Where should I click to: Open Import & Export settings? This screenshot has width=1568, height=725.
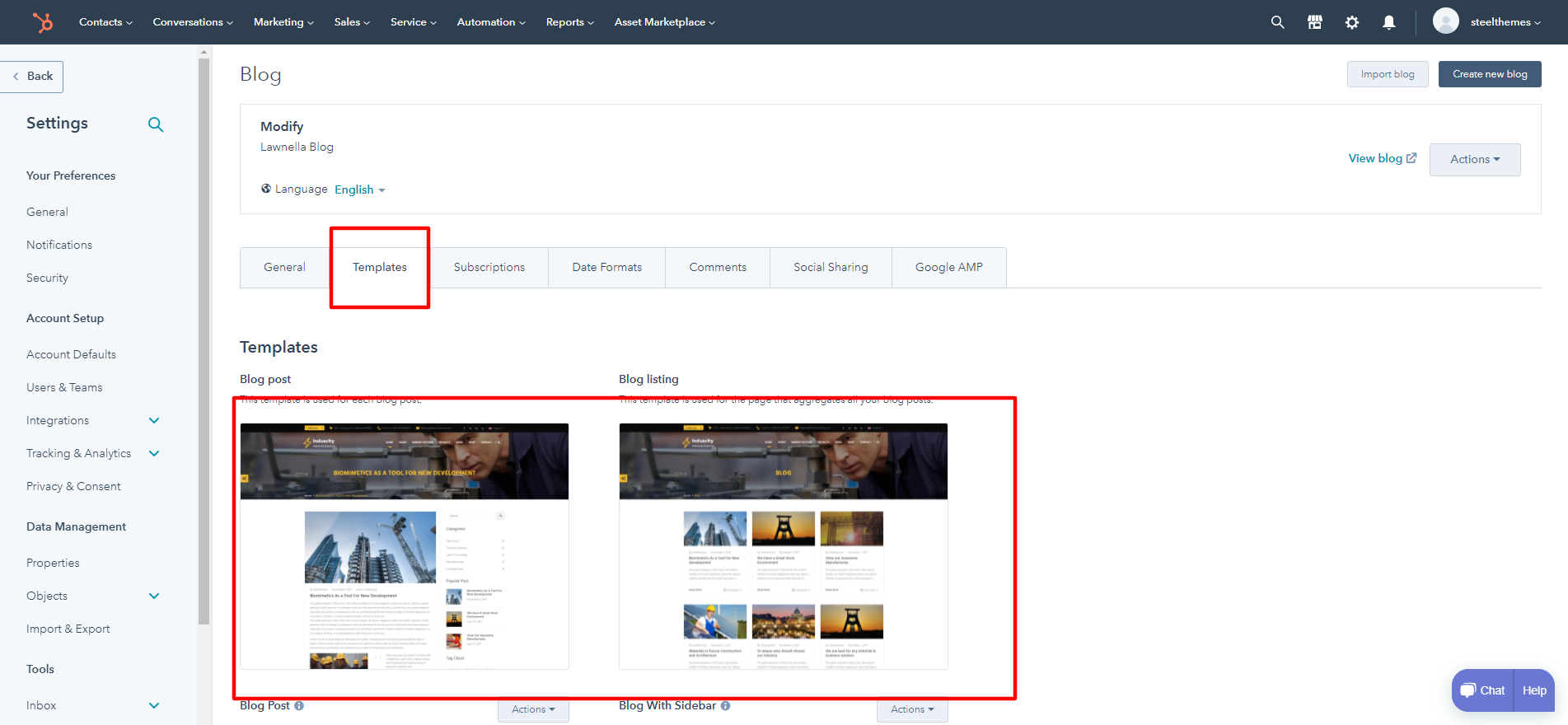[x=68, y=629]
